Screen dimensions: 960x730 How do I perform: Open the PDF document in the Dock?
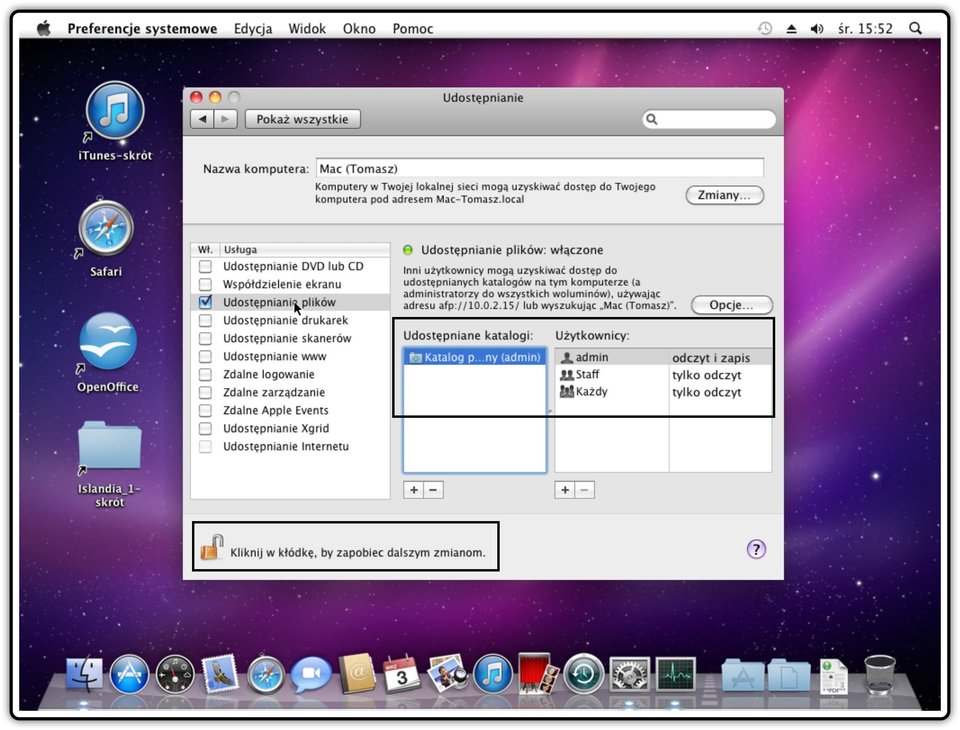[834, 676]
